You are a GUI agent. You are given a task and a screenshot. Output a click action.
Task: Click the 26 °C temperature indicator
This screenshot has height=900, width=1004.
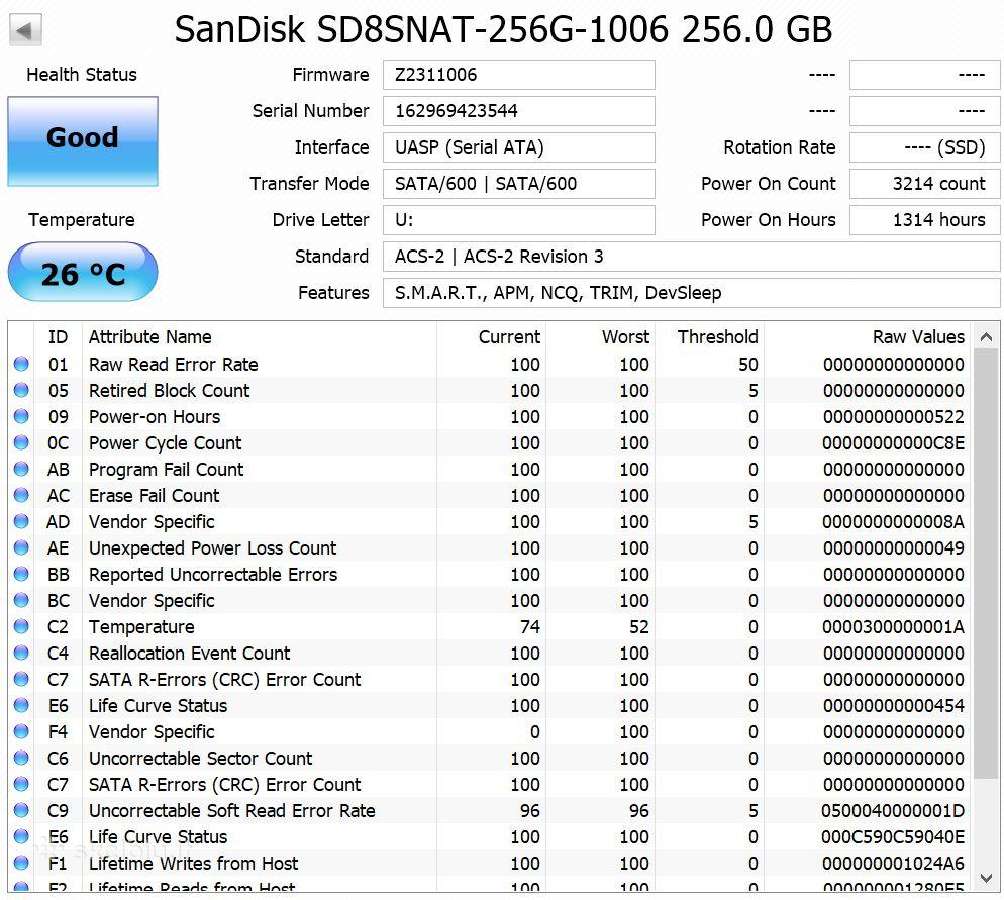click(83, 272)
